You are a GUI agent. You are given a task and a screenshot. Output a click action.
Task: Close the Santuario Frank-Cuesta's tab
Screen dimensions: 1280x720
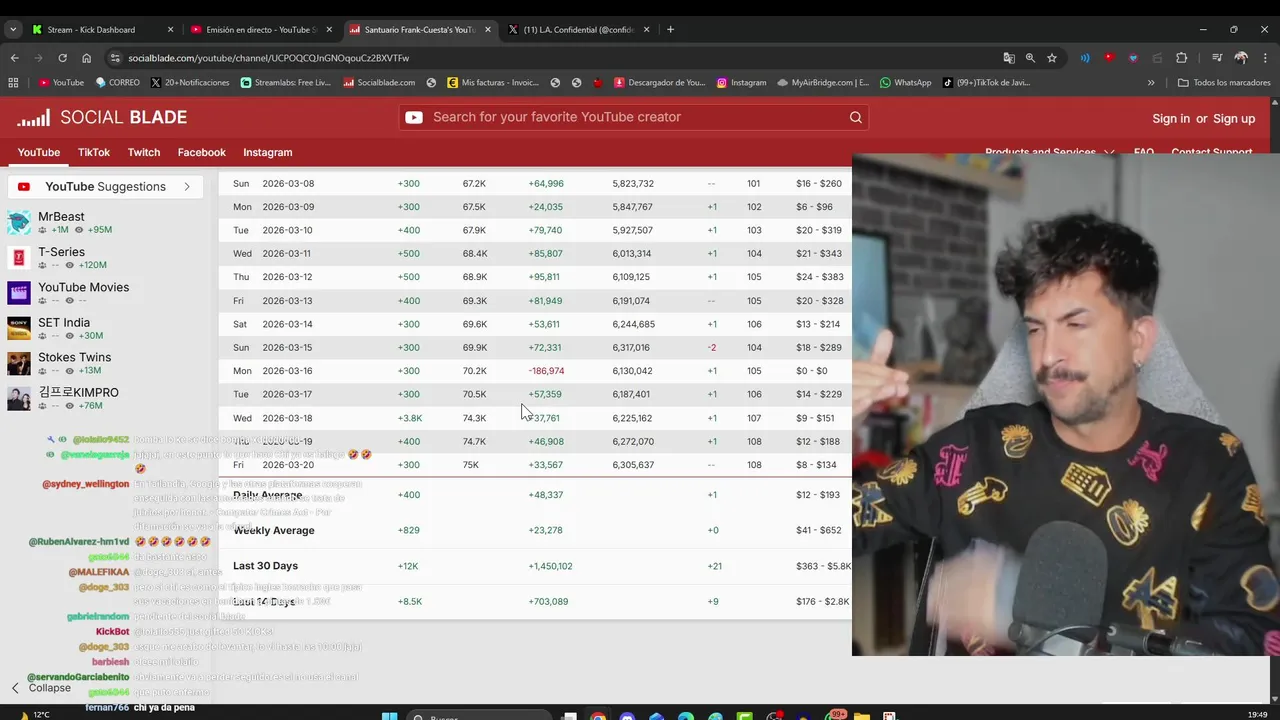[488, 30]
